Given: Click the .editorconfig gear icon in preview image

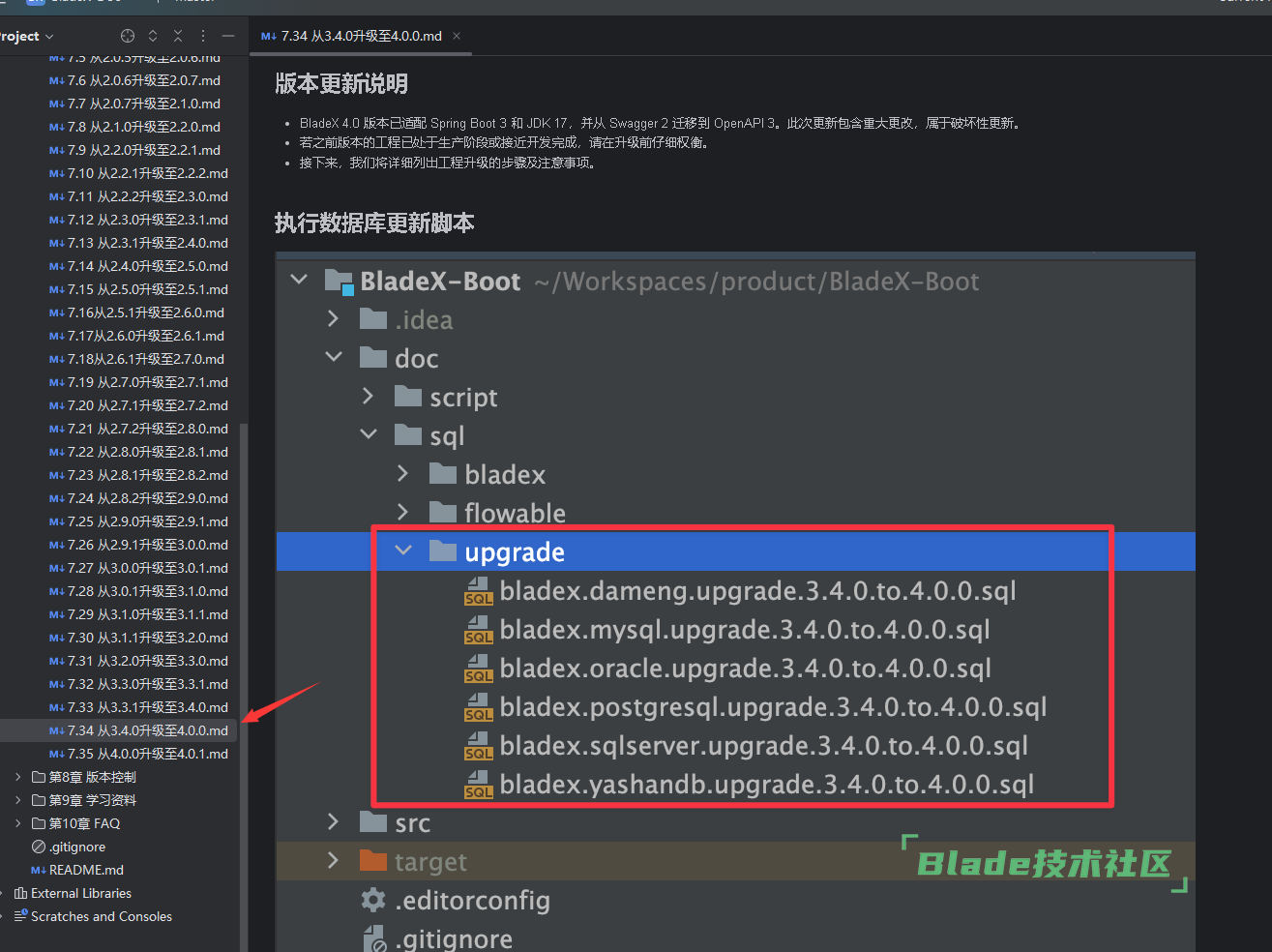Looking at the screenshot, I should pyautogui.click(x=373, y=900).
